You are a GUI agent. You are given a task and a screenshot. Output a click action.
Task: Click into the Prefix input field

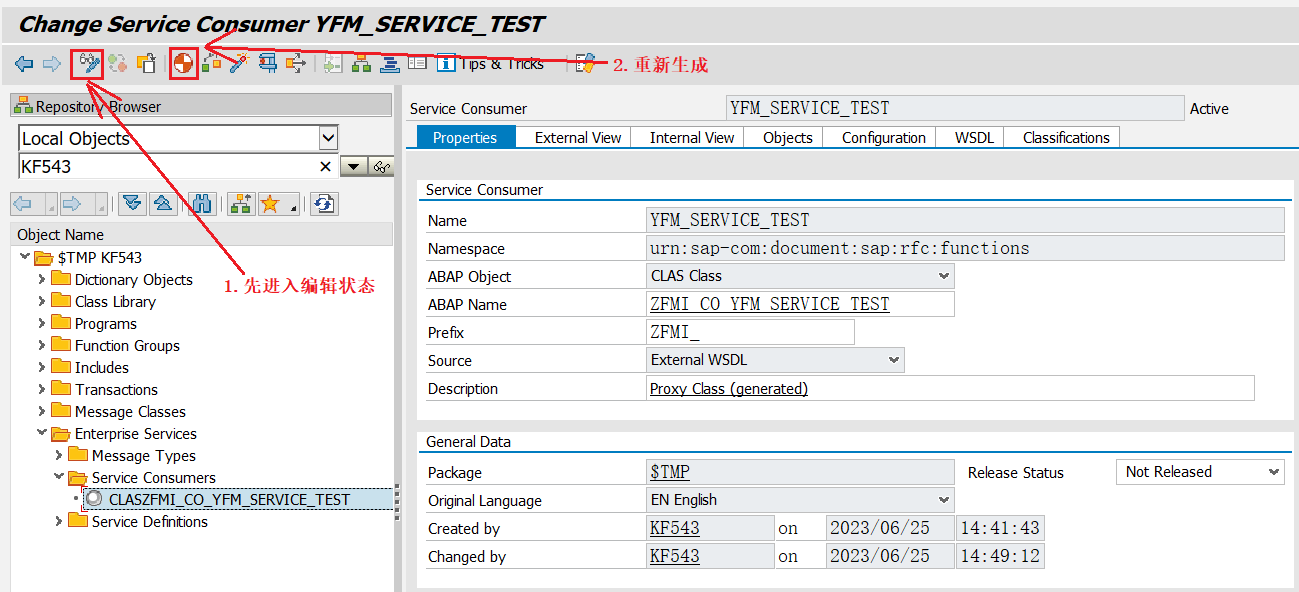click(750, 333)
